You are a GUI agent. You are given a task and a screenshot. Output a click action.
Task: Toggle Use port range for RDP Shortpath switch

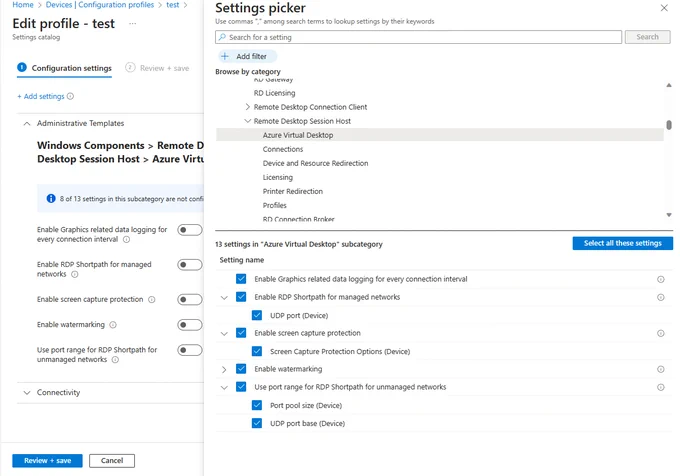click(x=190, y=350)
